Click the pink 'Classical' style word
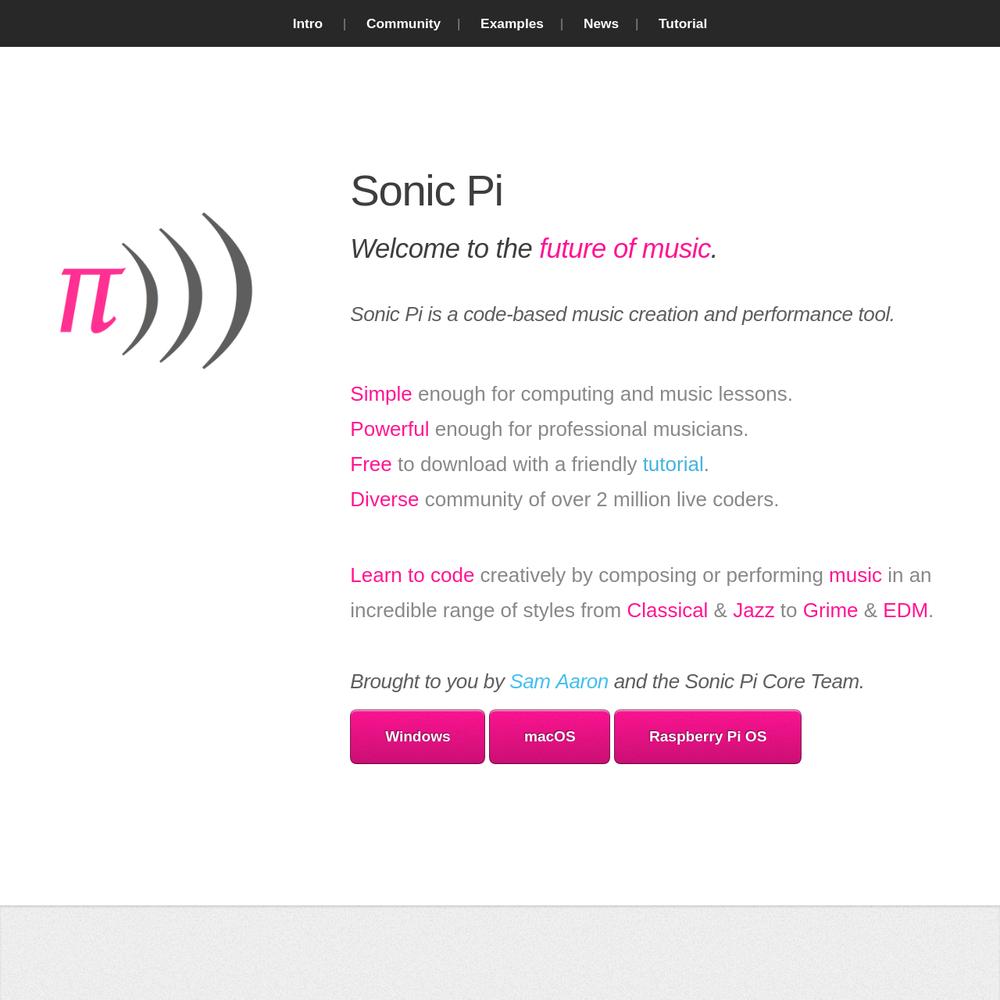This screenshot has height=1000, width=1000. pyautogui.click(x=667, y=610)
